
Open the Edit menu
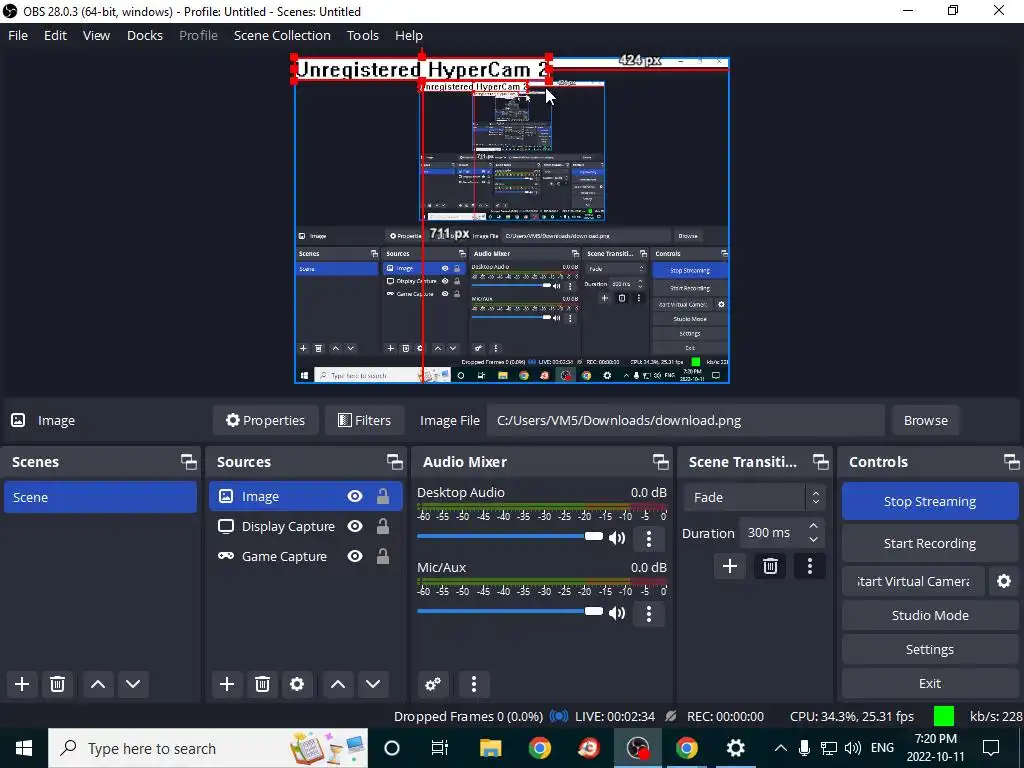(x=56, y=35)
